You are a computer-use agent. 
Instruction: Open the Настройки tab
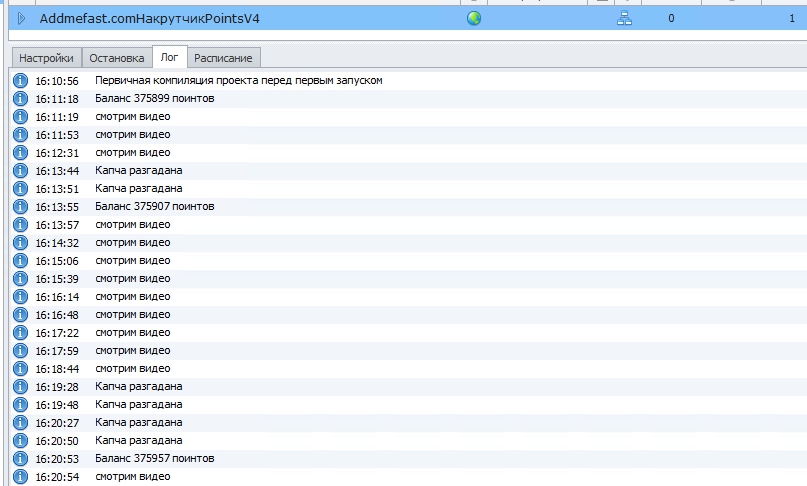point(46,58)
